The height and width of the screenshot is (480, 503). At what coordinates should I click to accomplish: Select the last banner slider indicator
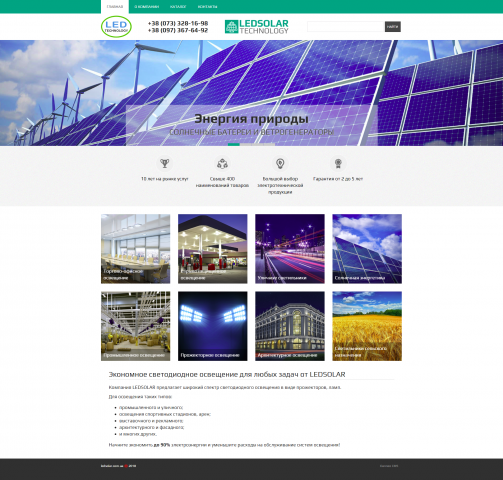[x=269, y=144]
